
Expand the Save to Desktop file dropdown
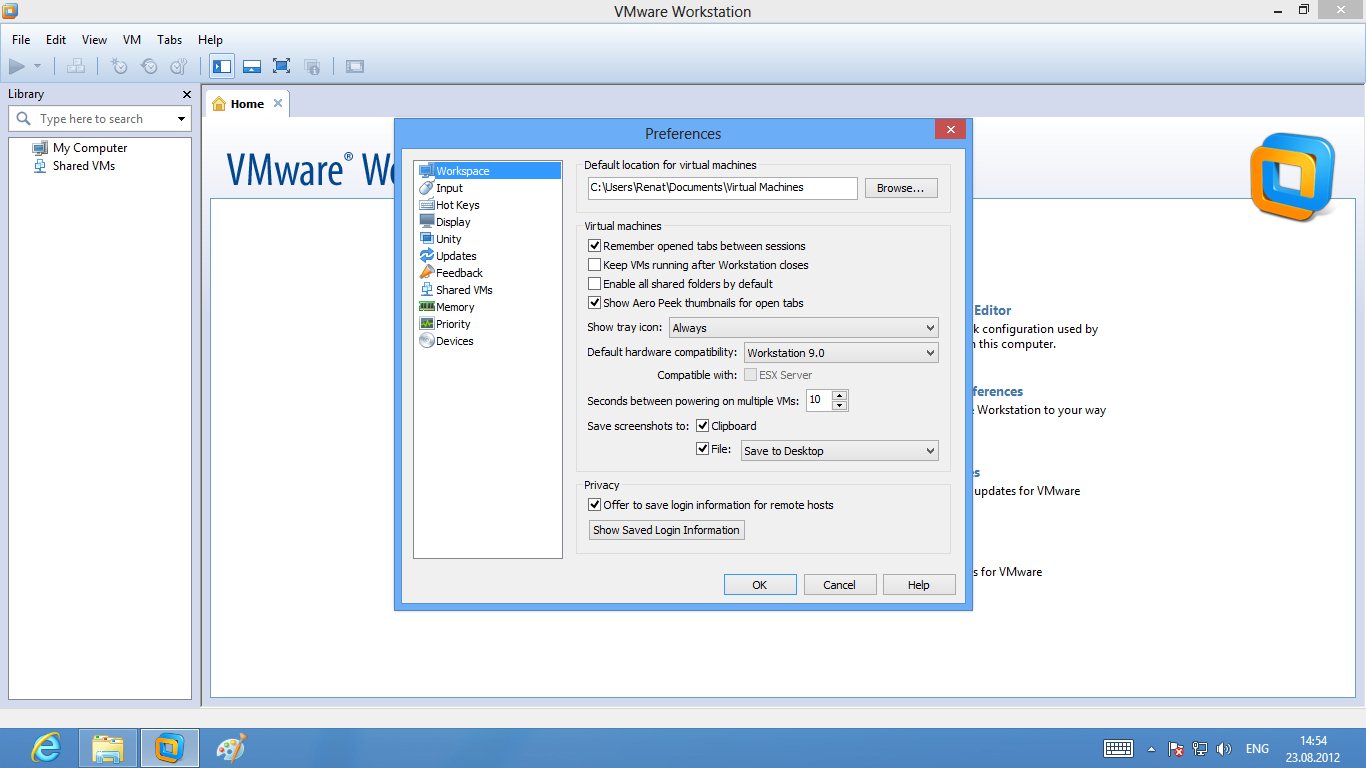(839, 451)
